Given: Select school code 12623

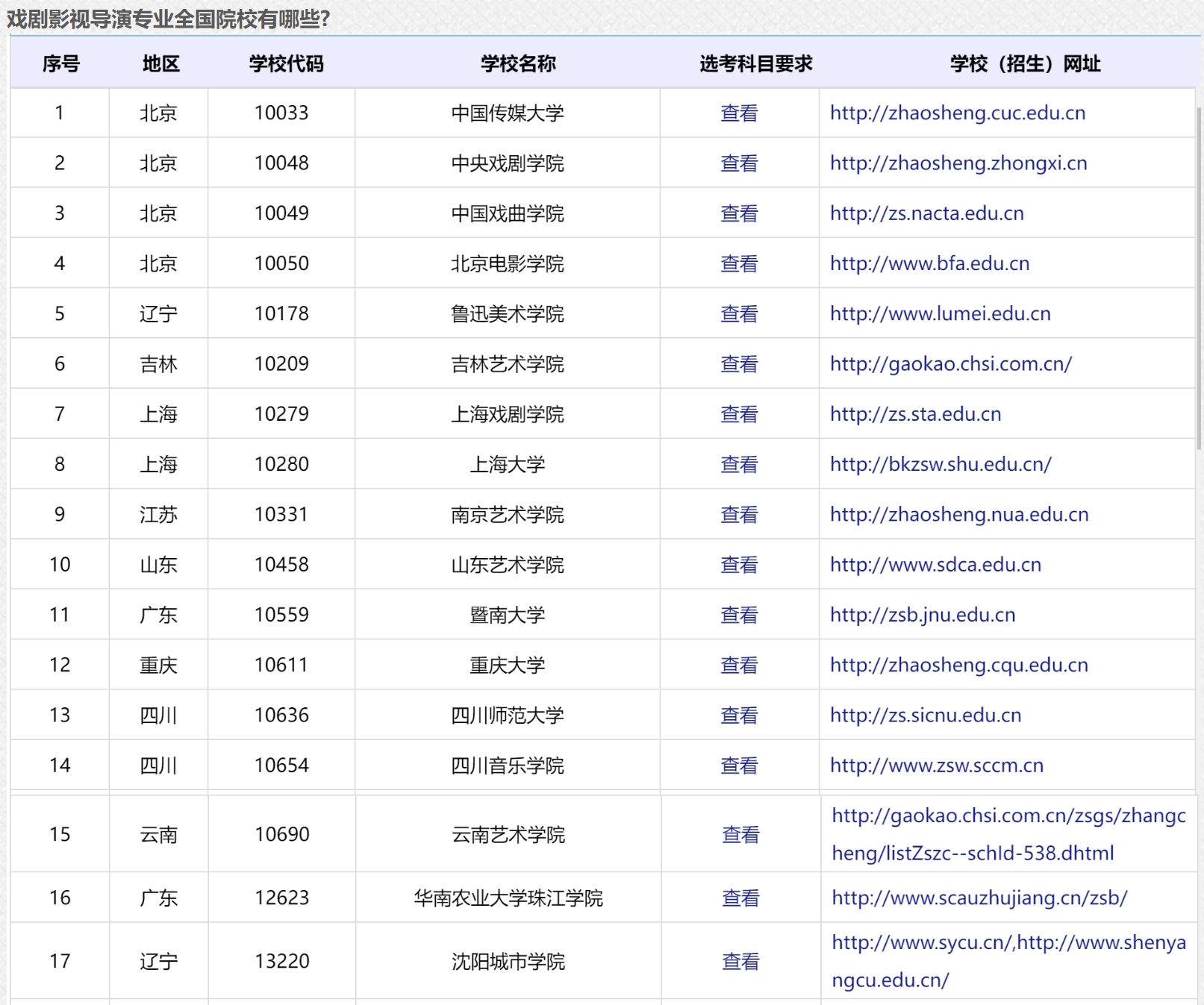Looking at the screenshot, I should point(282,898).
